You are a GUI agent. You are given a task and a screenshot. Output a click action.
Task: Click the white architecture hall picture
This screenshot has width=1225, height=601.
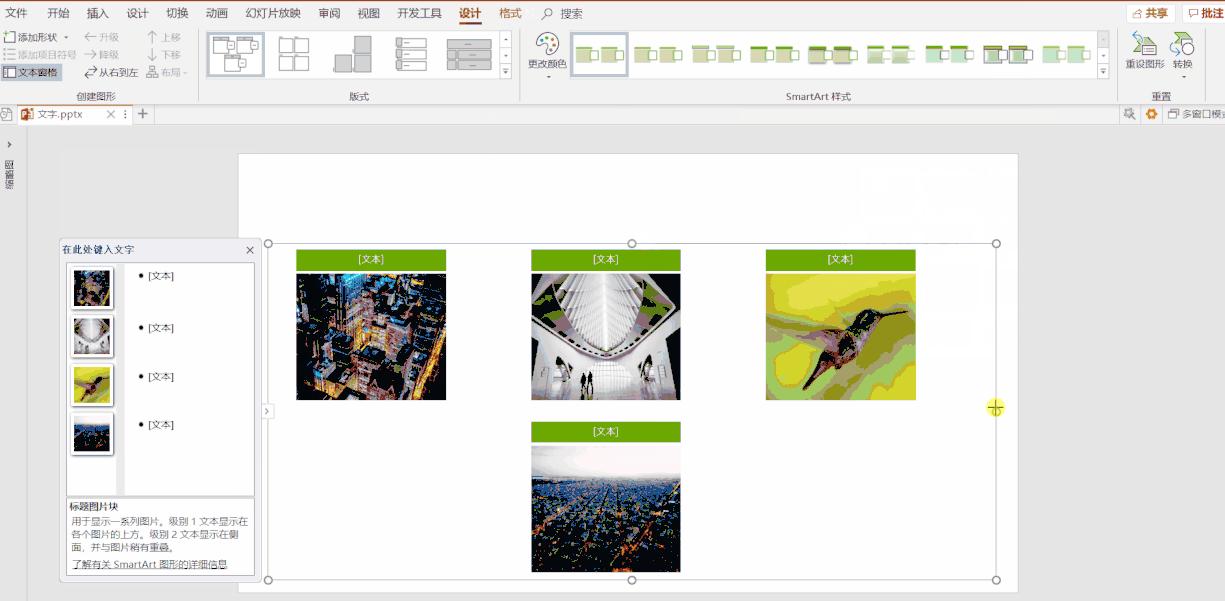pyautogui.click(x=605, y=337)
